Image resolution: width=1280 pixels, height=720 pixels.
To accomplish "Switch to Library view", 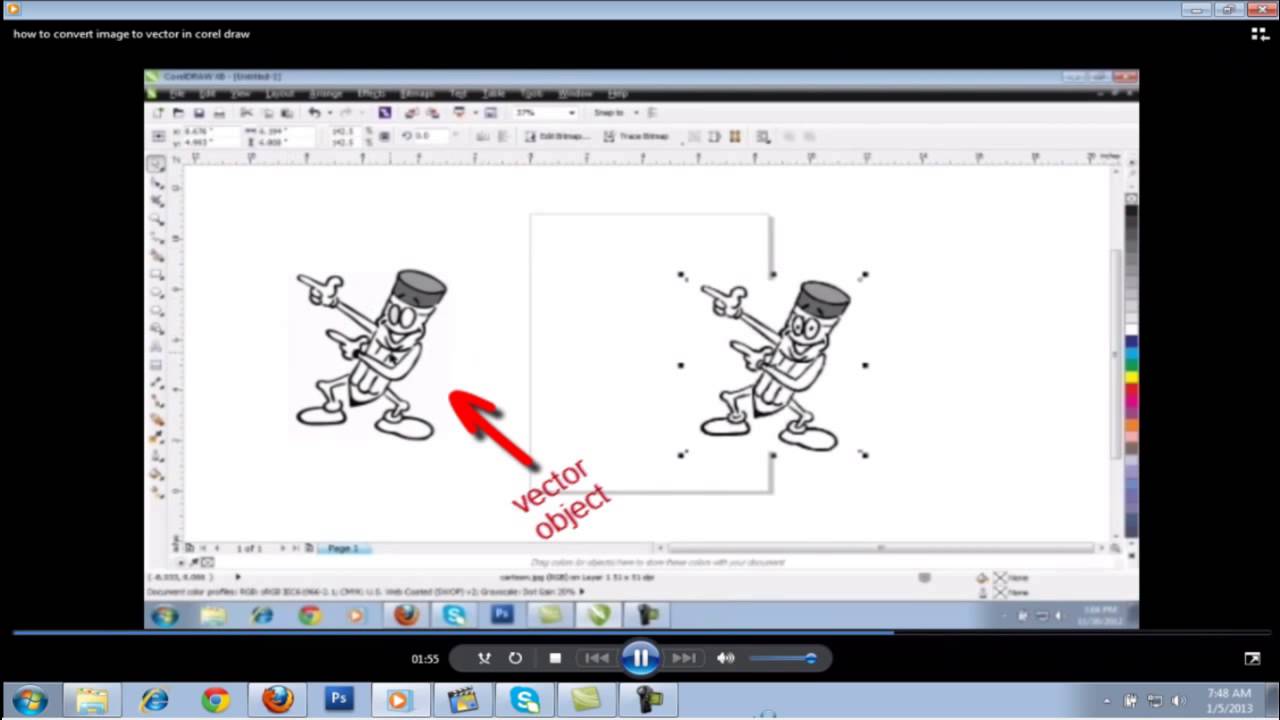I will click(x=1259, y=34).
